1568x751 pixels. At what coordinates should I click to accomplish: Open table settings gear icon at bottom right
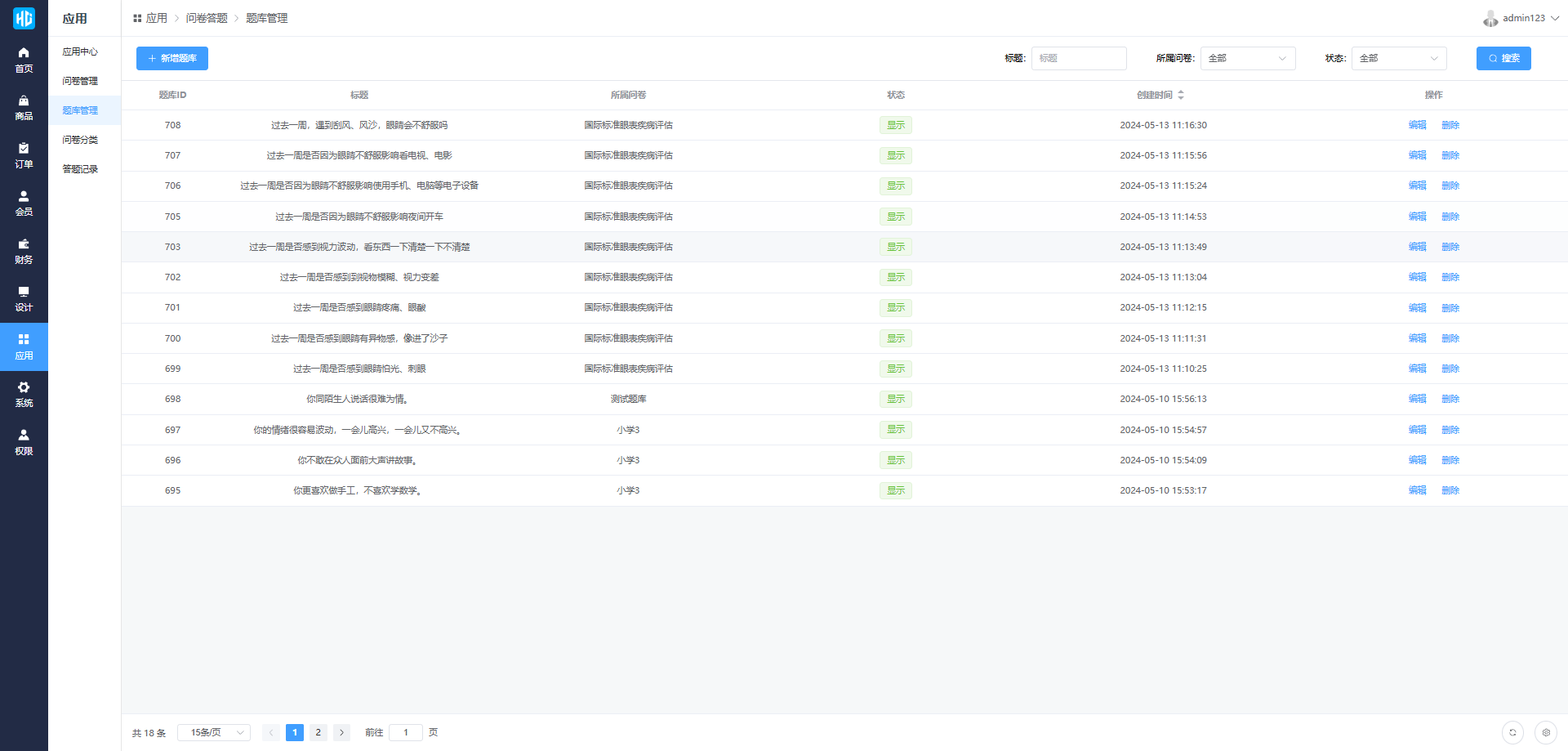point(1545,733)
